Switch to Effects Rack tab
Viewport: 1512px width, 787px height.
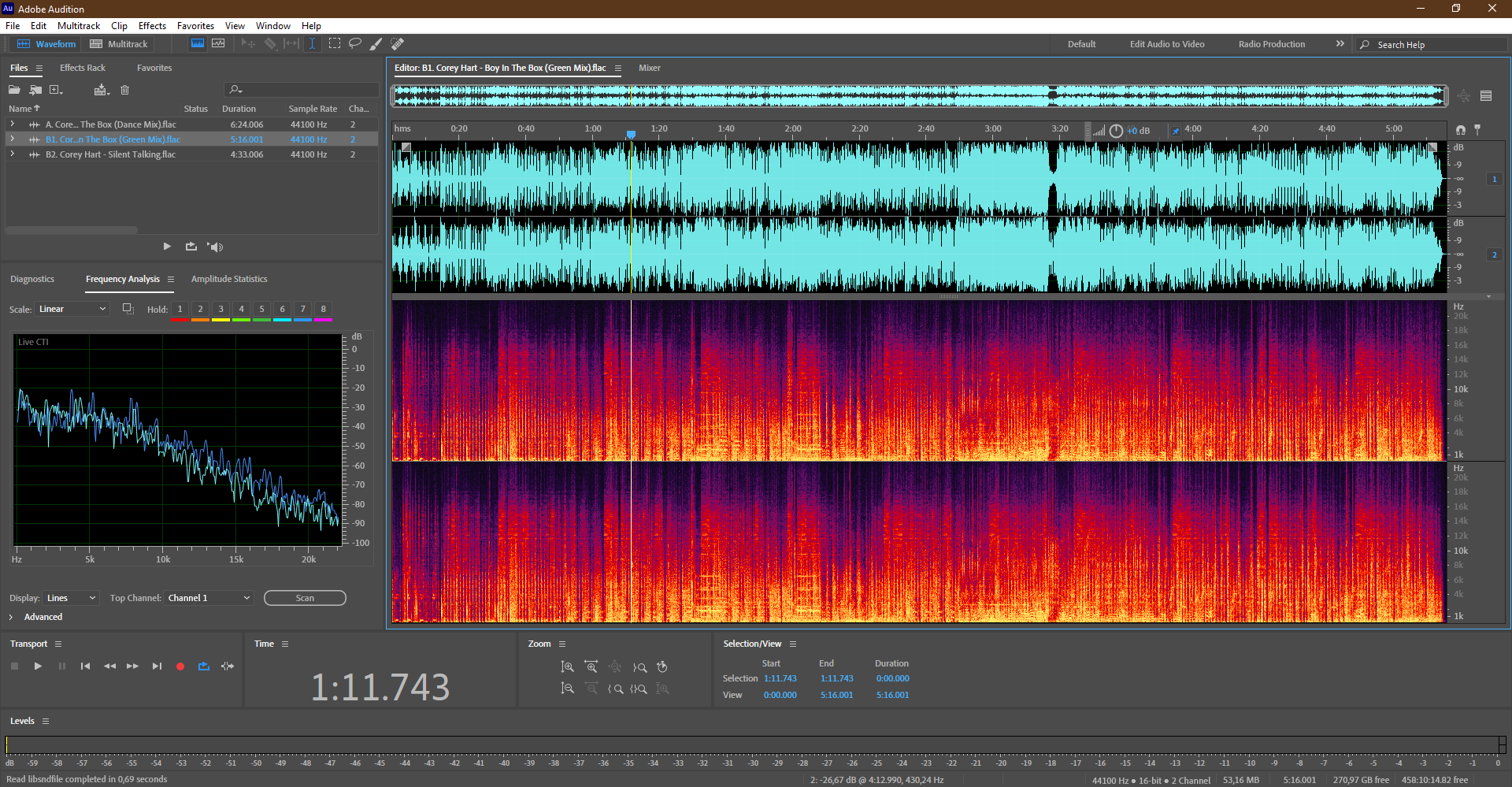coord(83,68)
